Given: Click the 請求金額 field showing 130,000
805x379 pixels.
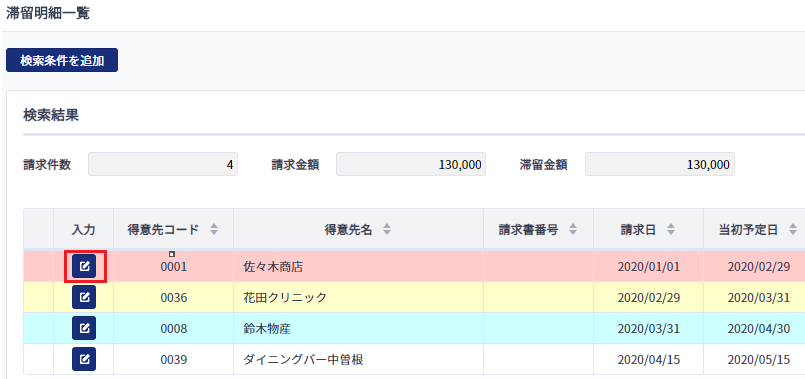Looking at the screenshot, I should pos(411,164).
